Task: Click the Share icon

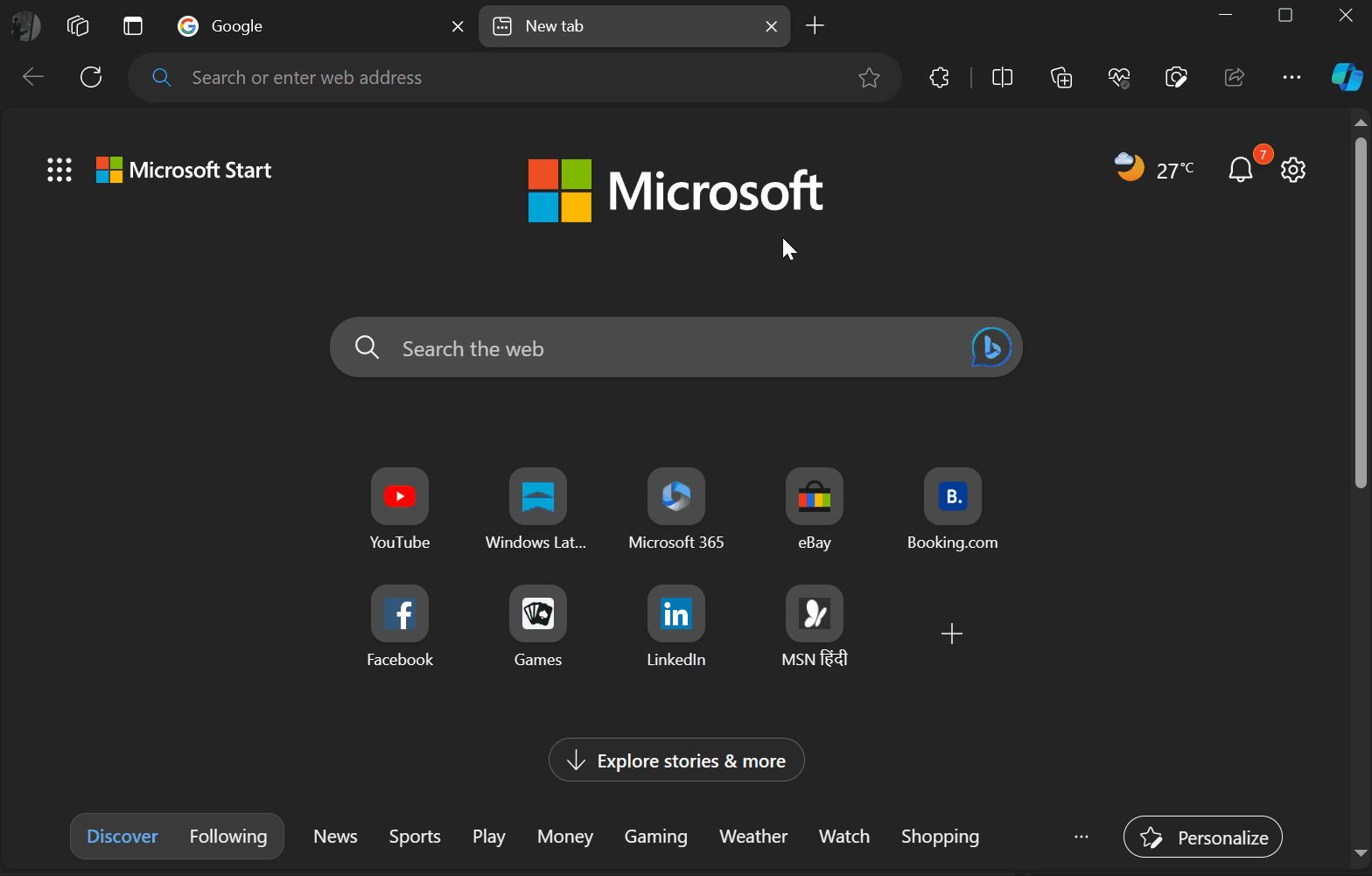Action: 1235,78
